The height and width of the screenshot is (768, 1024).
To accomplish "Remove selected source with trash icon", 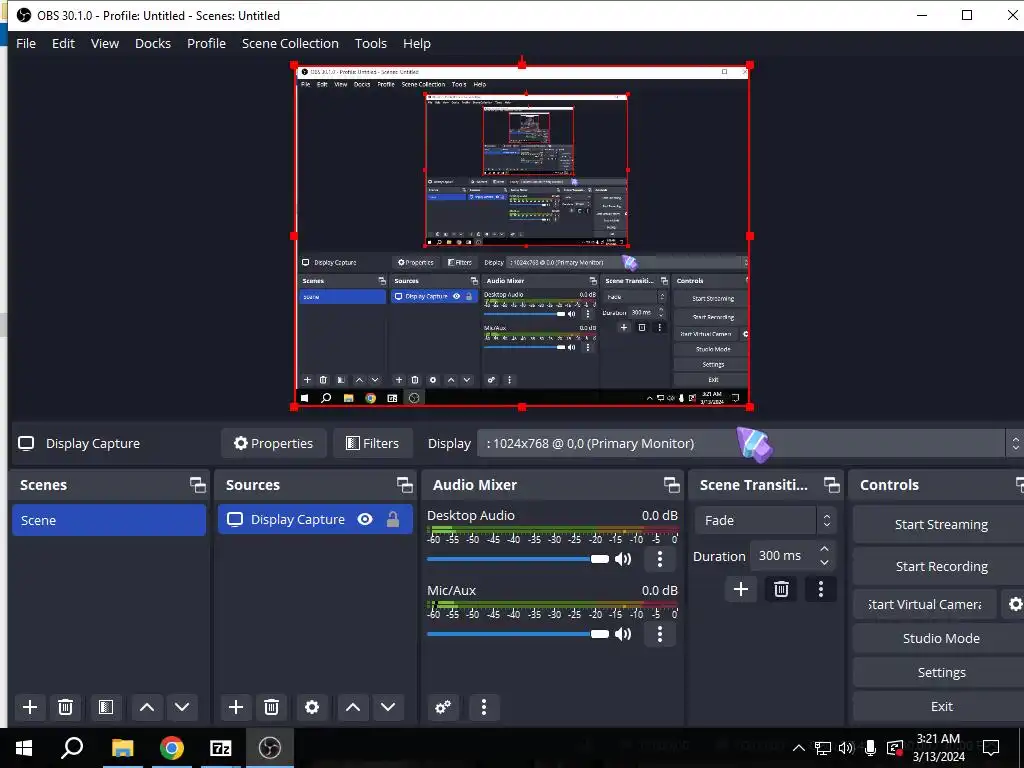I will click(x=272, y=707).
